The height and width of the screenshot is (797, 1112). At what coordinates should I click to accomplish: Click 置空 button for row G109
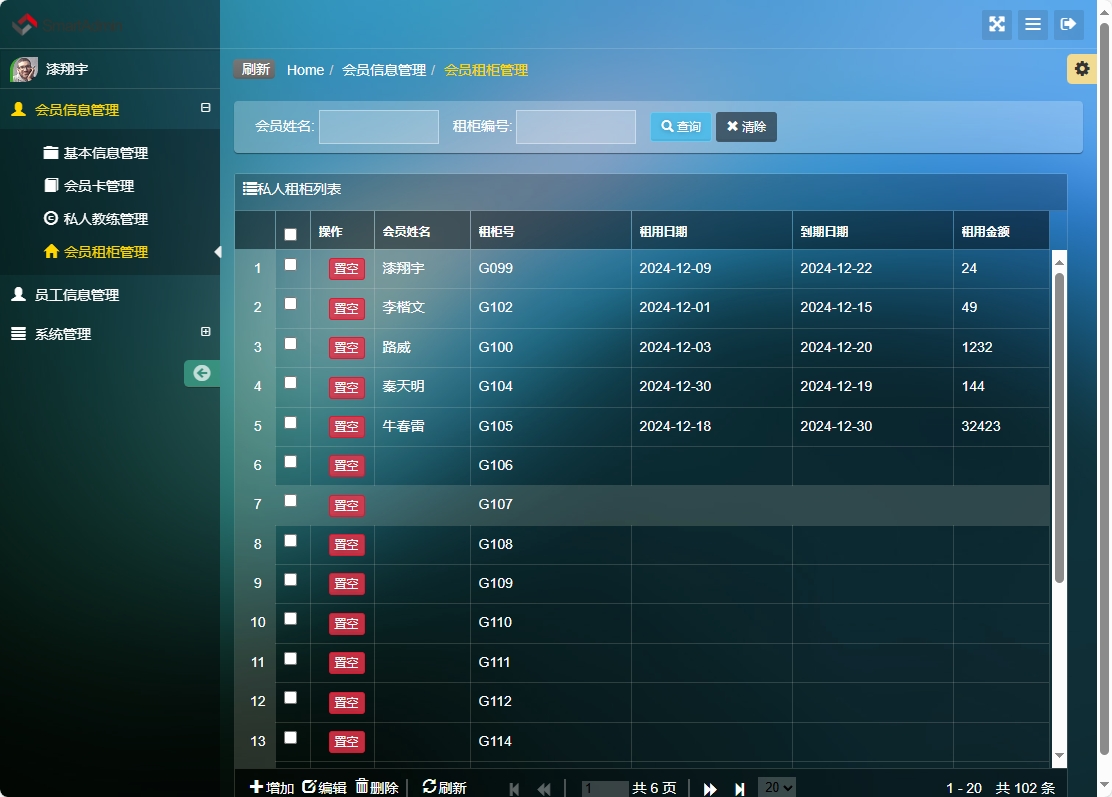point(347,584)
